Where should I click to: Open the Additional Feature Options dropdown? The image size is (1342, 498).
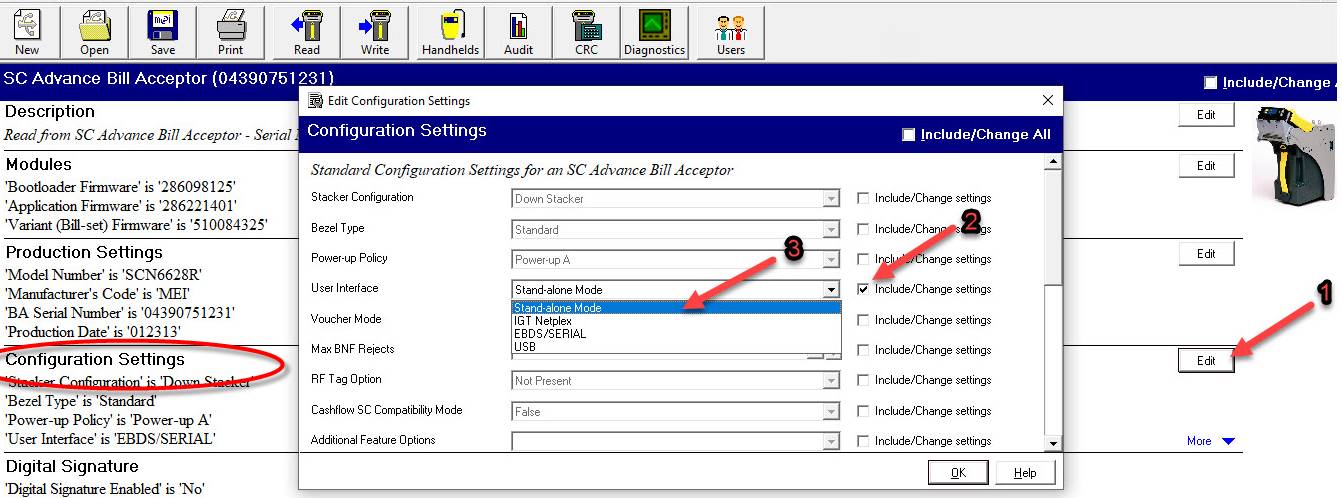click(x=830, y=441)
